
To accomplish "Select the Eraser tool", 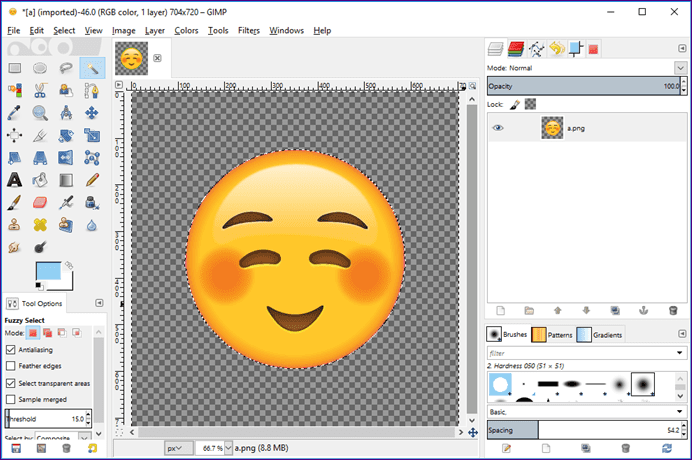I will 40,203.
